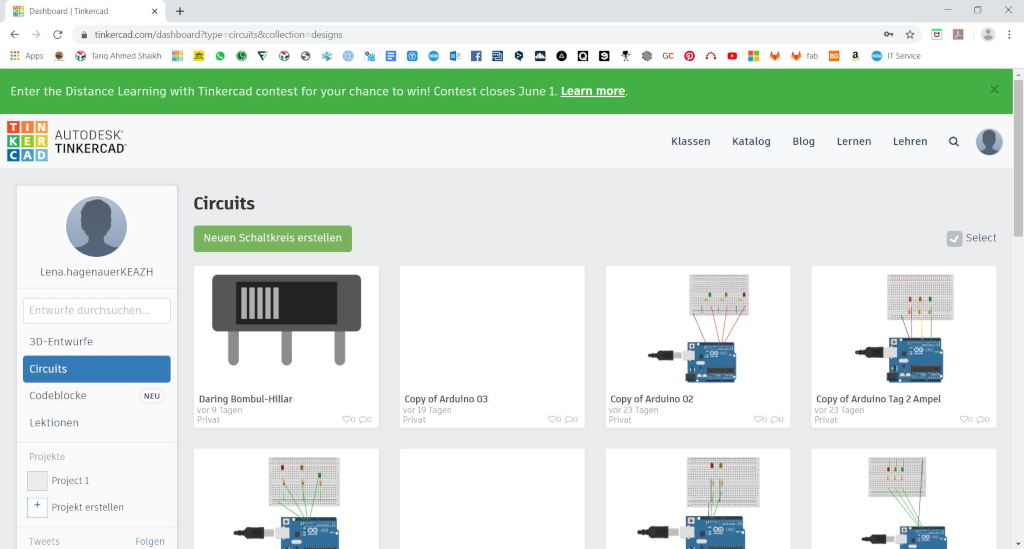The height and width of the screenshot is (549, 1024).
Task: Click the Entwürfe durchsuchen search field
Action: (x=97, y=311)
